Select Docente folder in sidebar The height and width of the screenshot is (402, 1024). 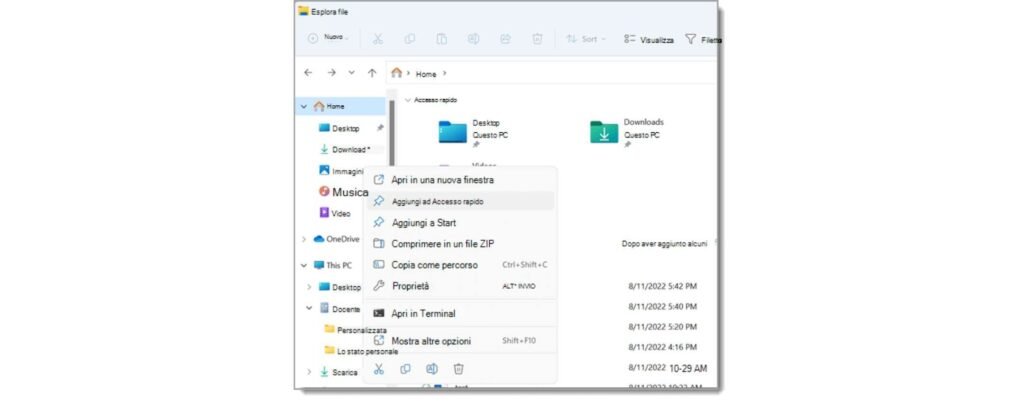point(340,308)
